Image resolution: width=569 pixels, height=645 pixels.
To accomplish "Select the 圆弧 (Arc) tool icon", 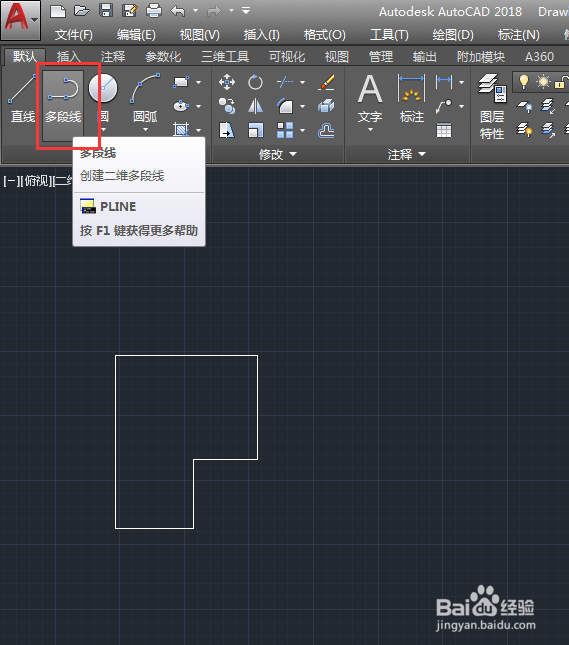I will 145,88.
